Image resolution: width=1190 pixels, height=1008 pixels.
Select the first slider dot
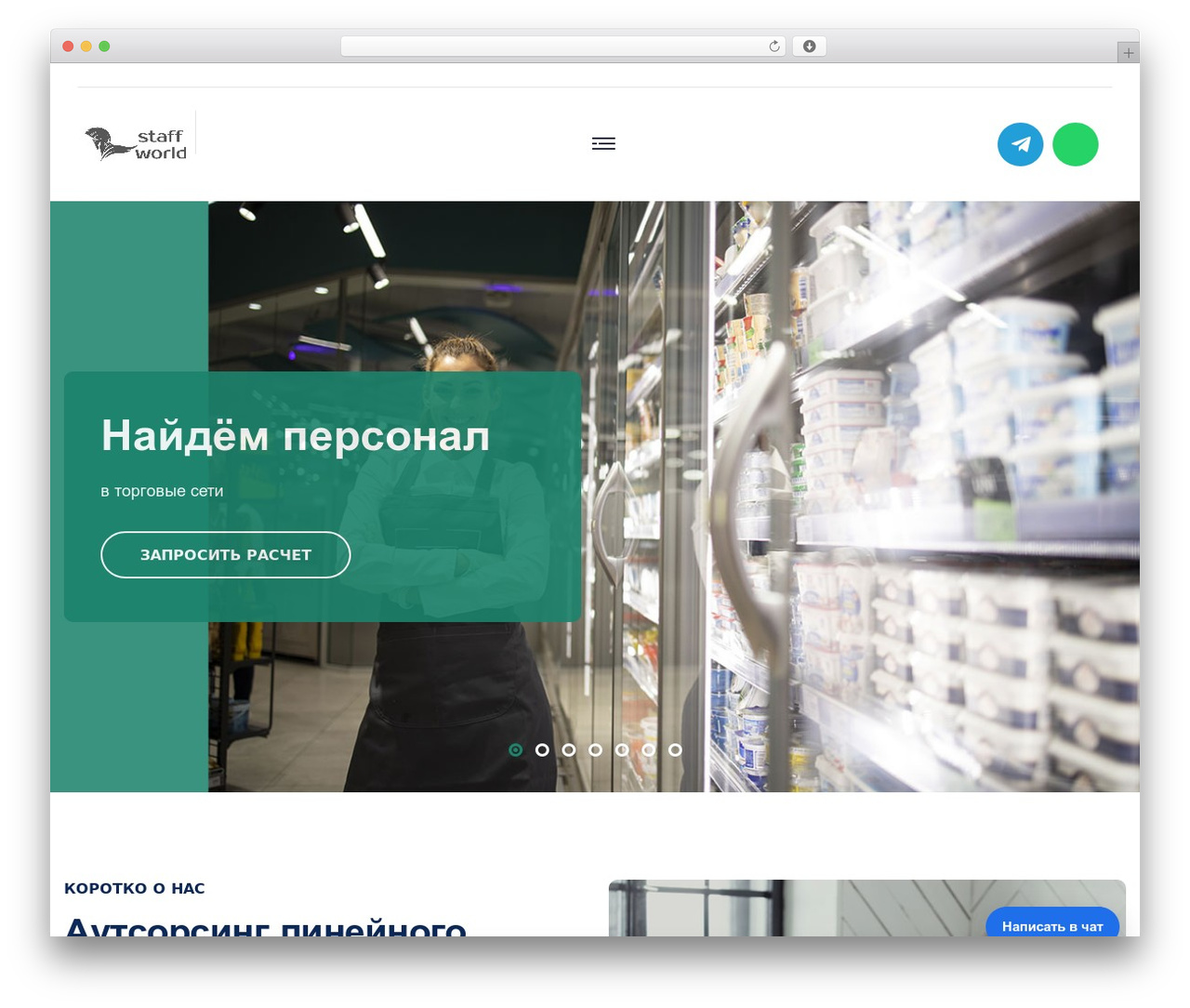[x=516, y=749]
